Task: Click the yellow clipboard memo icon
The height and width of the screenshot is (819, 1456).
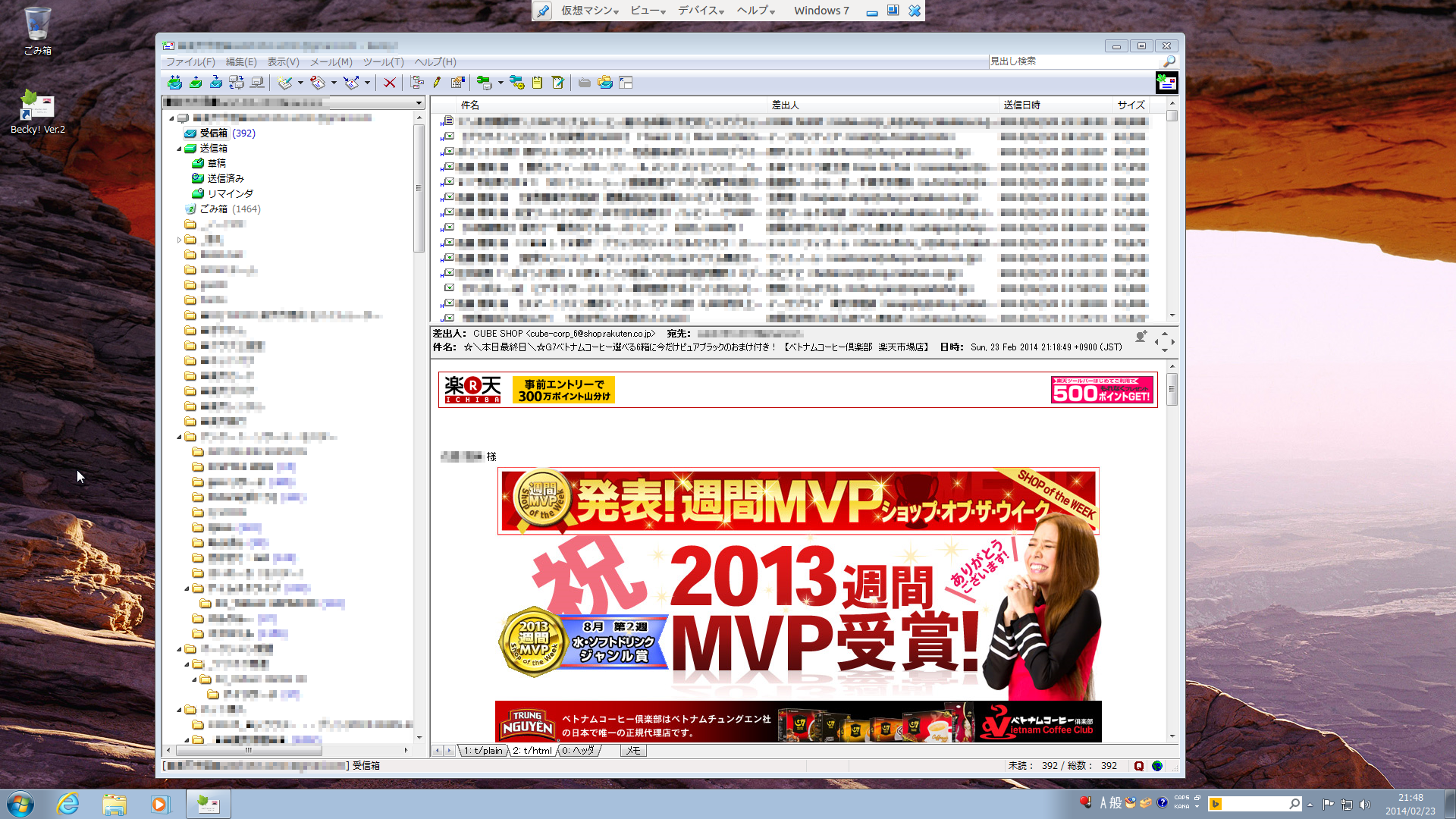Action: pos(537,83)
